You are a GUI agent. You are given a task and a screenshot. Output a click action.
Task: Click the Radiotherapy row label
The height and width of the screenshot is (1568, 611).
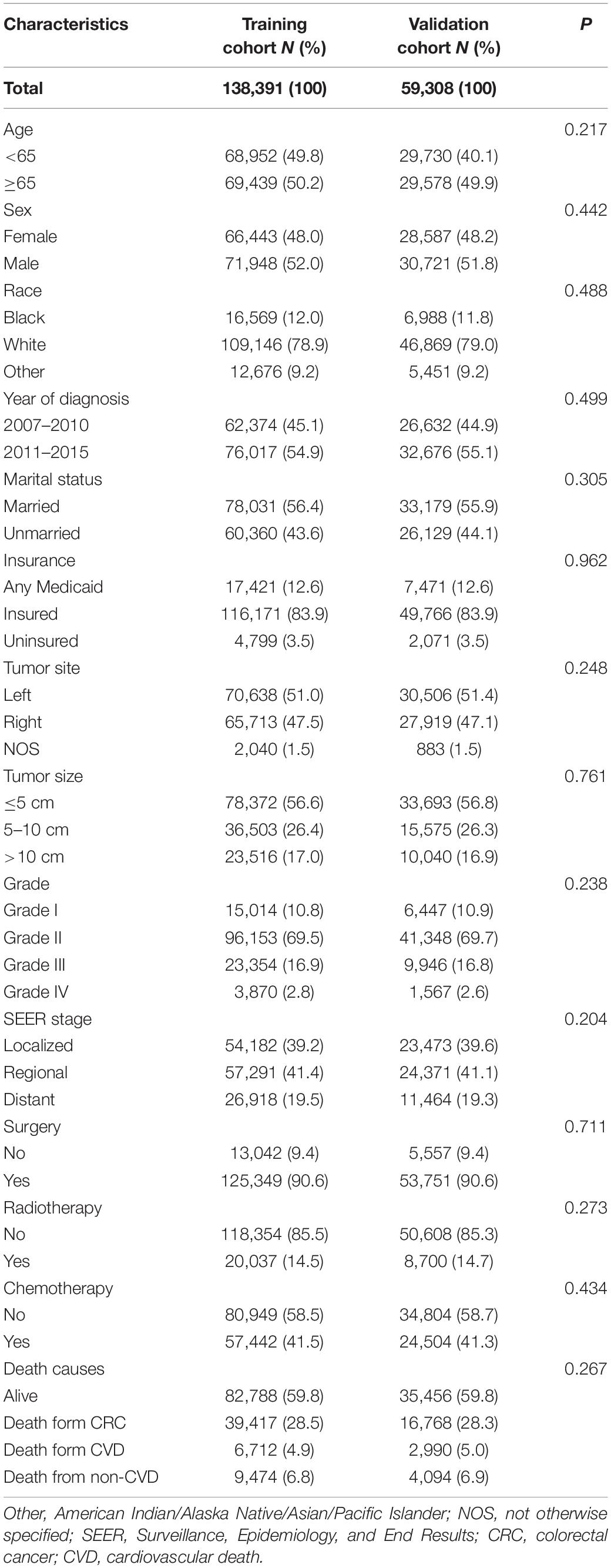point(53,1208)
